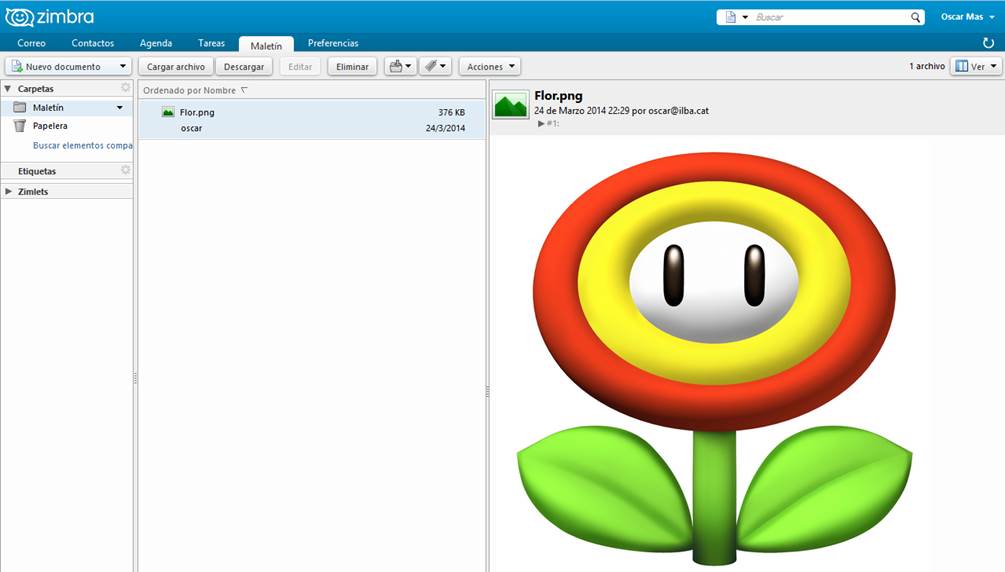Click Cargar archivo button
This screenshot has height=572, width=1005.
tap(176, 67)
